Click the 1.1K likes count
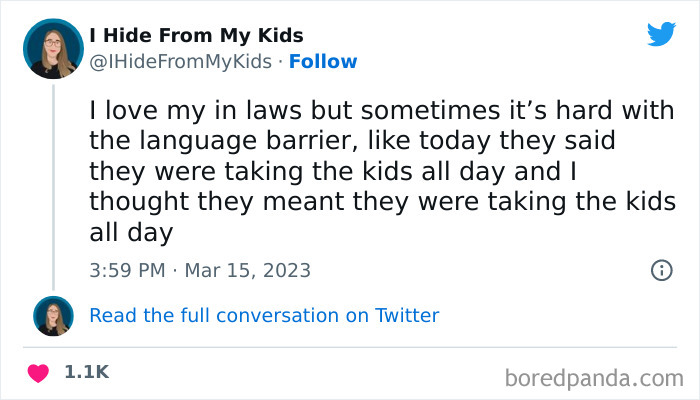This screenshot has width=700, height=400. coord(86,372)
